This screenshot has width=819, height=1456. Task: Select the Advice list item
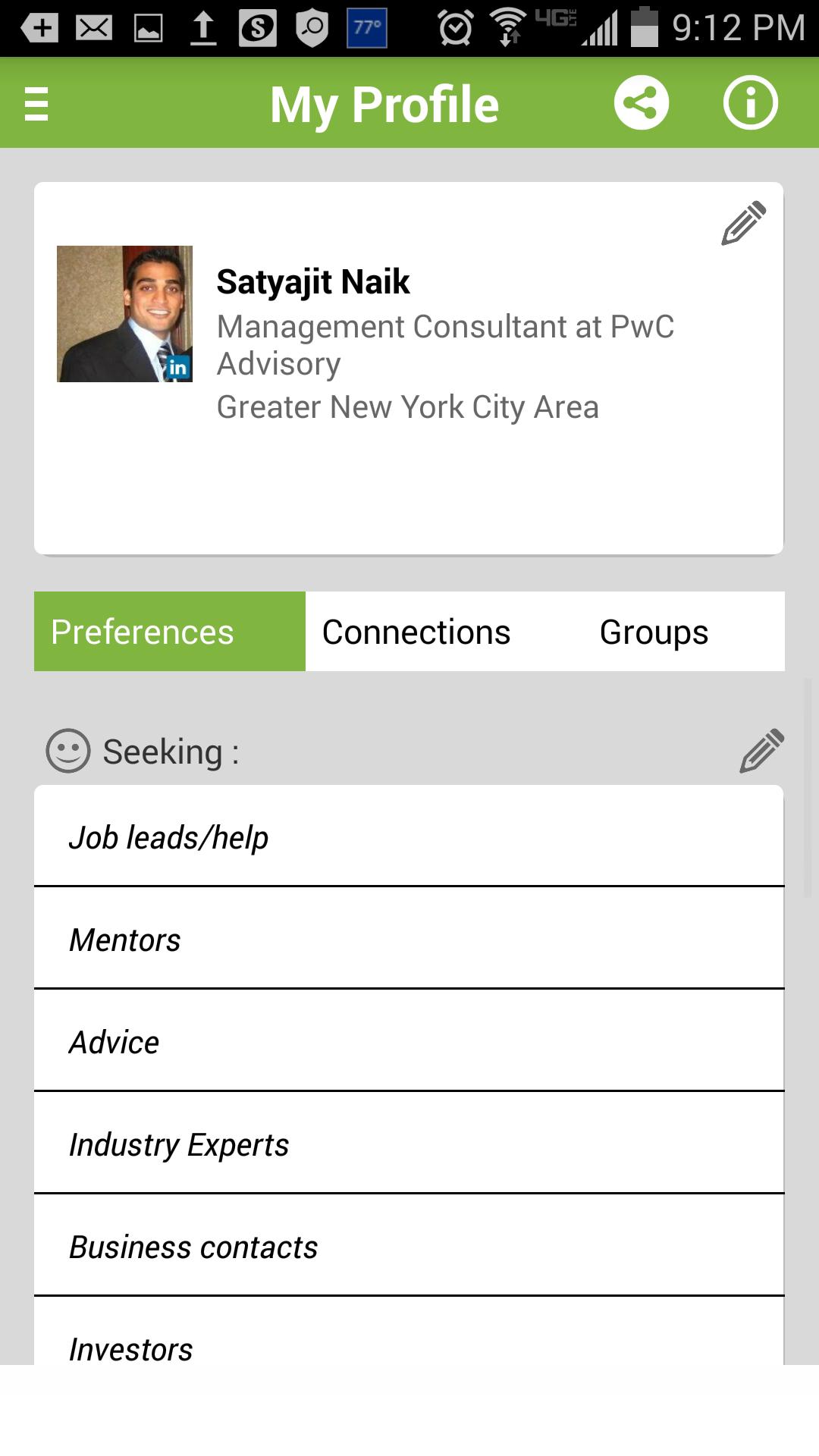[x=409, y=1042]
